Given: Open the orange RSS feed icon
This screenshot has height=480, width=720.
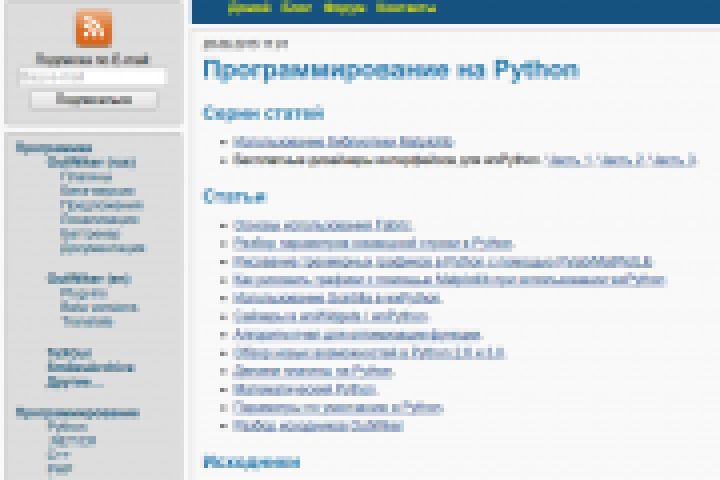Looking at the screenshot, I should pyautogui.click(x=94, y=28).
